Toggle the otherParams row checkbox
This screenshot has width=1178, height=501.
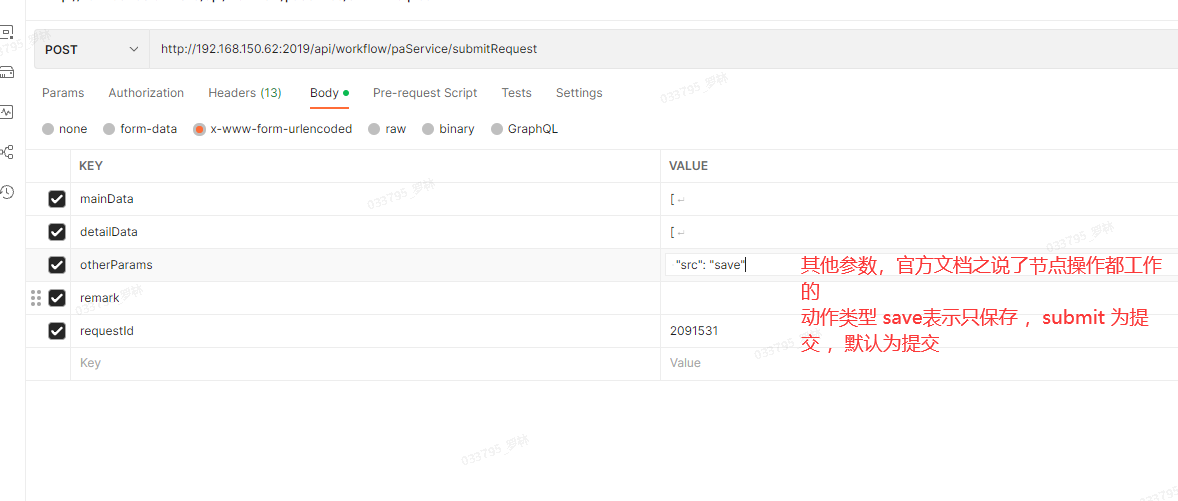pyautogui.click(x=57, y=265)
